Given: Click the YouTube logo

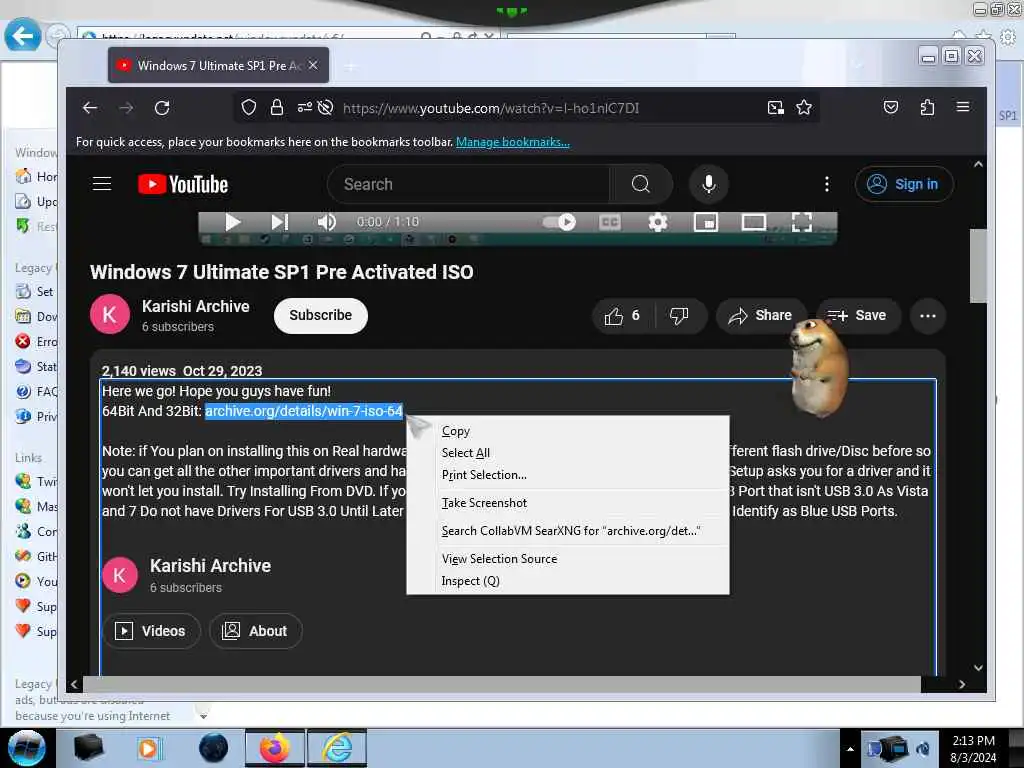Looking at the screenshot, I should 183,185.
